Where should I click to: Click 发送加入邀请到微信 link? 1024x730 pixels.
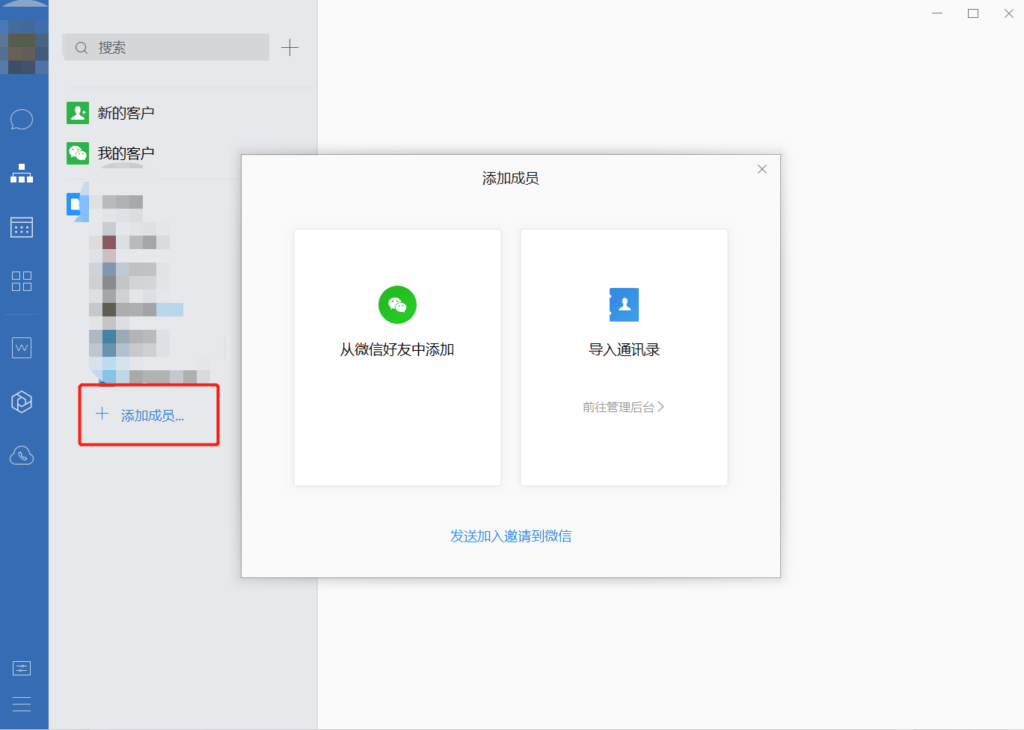point(511,536)
